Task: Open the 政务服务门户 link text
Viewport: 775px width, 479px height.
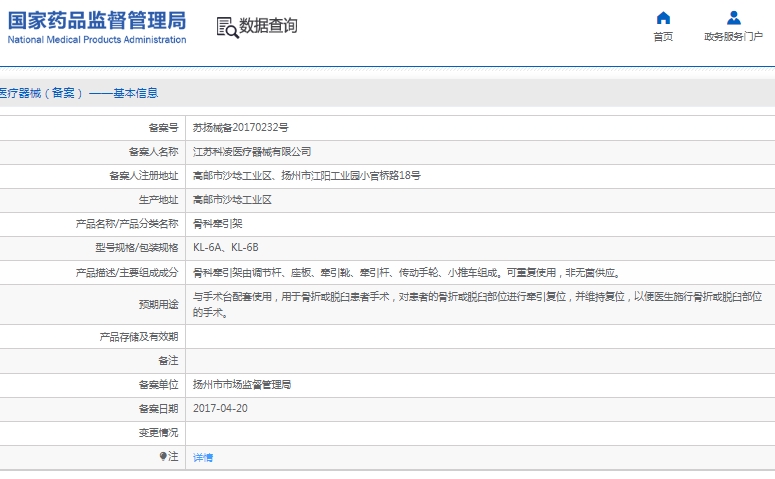Action: [733, 37]
